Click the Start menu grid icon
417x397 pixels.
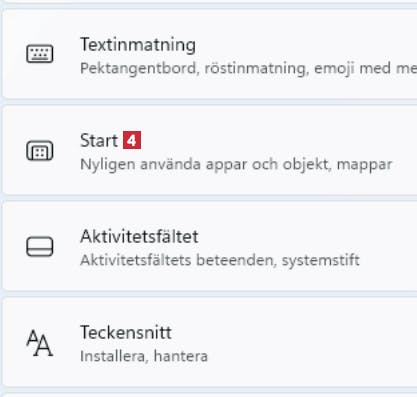40,151
